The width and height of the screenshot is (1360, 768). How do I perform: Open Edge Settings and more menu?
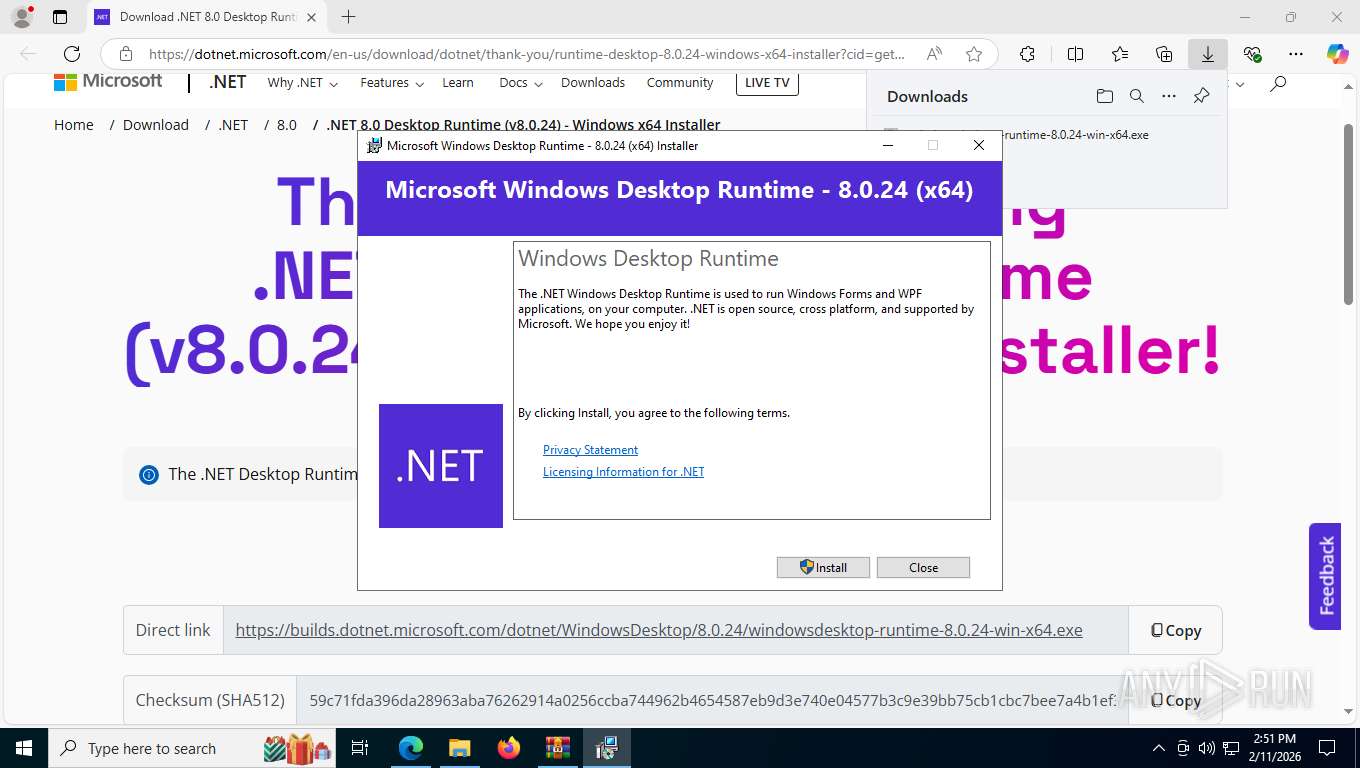pos(1296,54)
